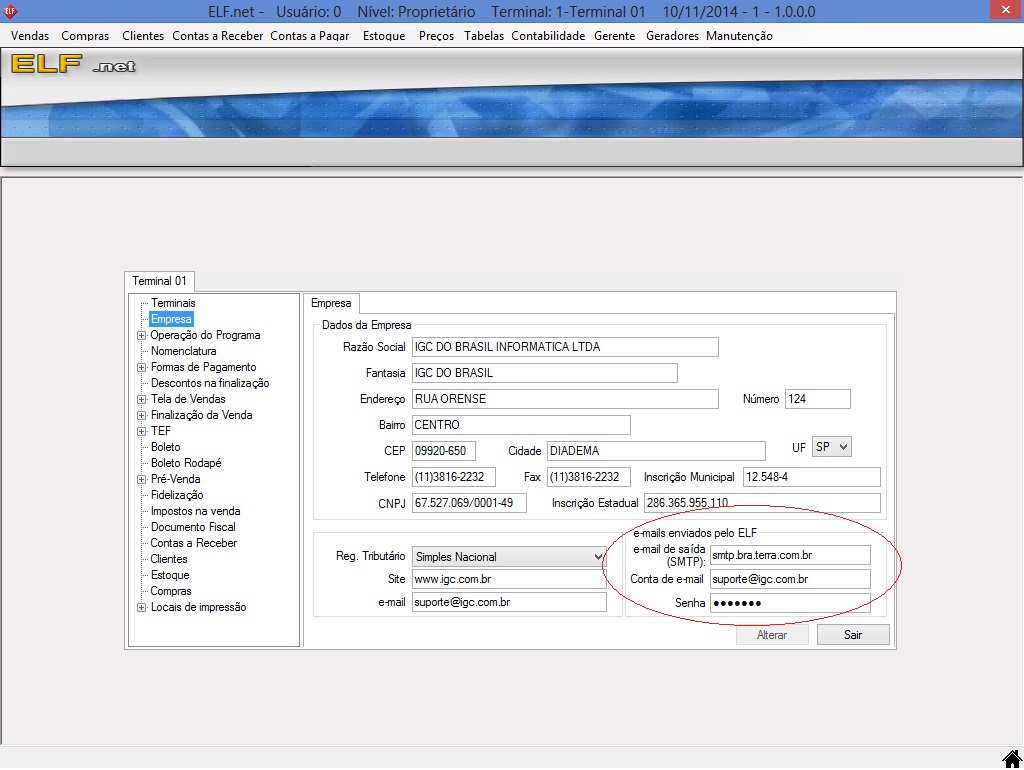This screenshot has width=1024, height=770.
Task: Open the Preços menu
Action: pyautogui.click(x=436, y=36)
